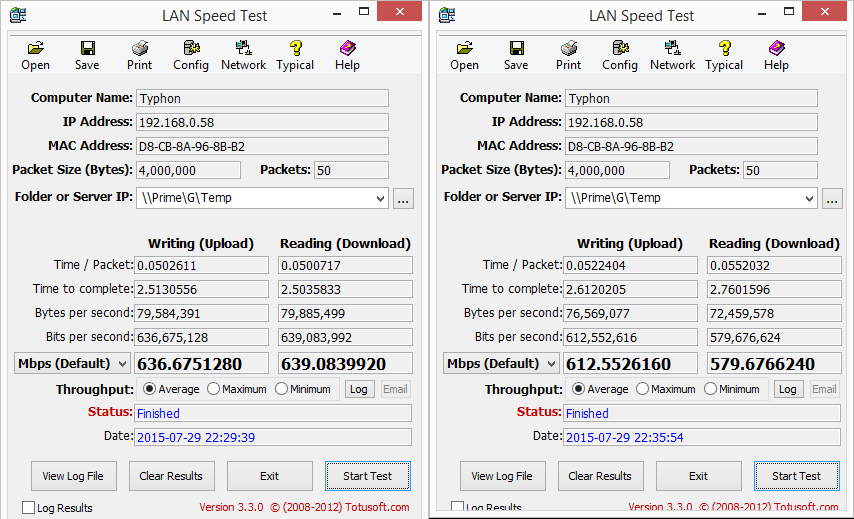The width and height of the screenshot is (854, 519).
Task: Select Maximum throughput in left window
Action: 237,389
